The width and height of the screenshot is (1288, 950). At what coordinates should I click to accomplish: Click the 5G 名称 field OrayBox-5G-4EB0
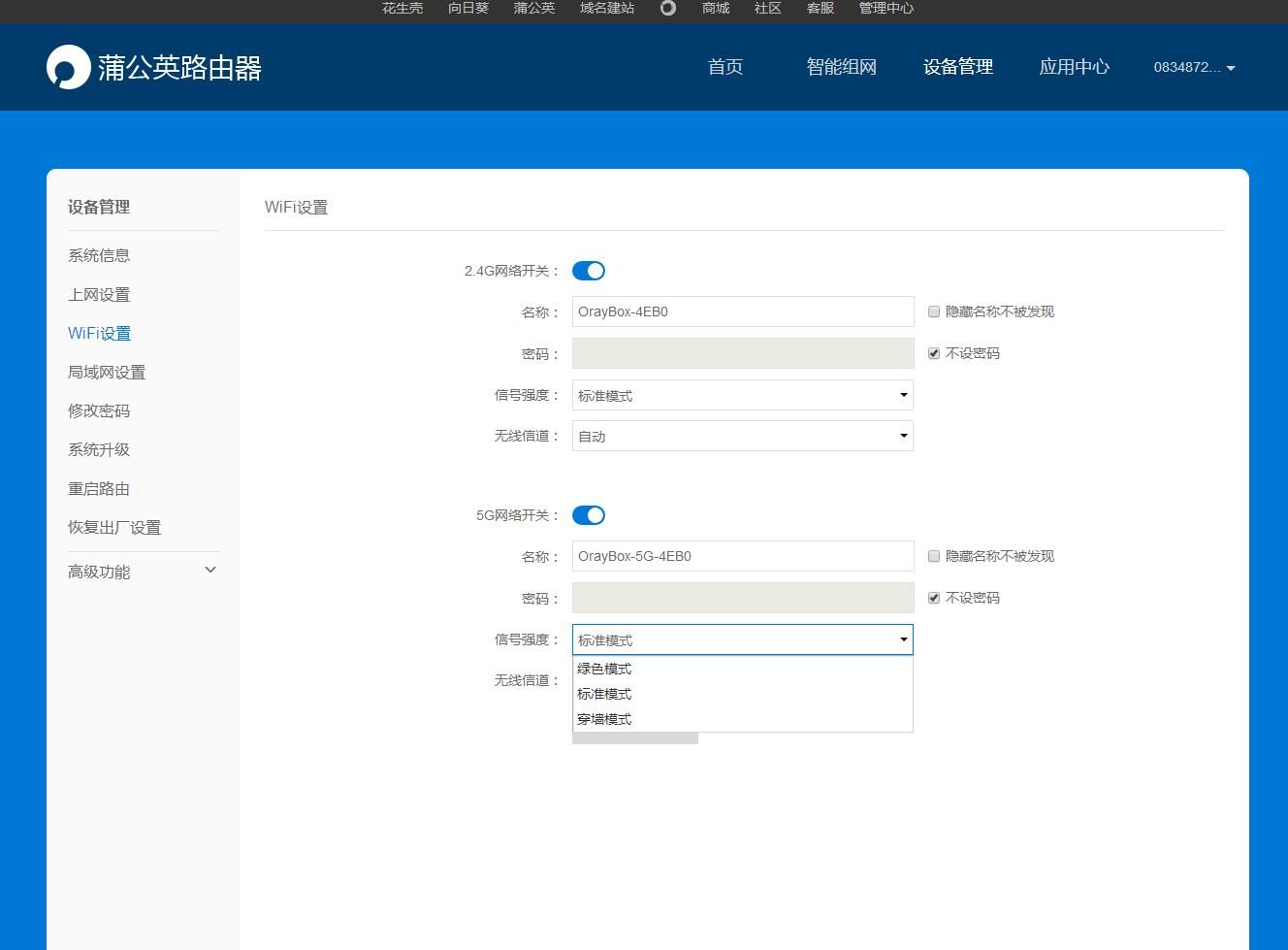point(743,556)
